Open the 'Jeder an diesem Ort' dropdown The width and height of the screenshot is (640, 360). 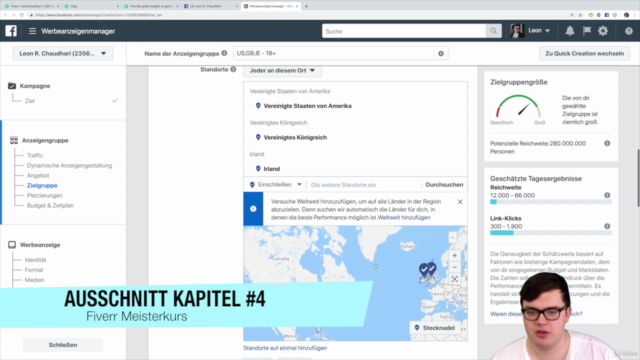[282, 71]
